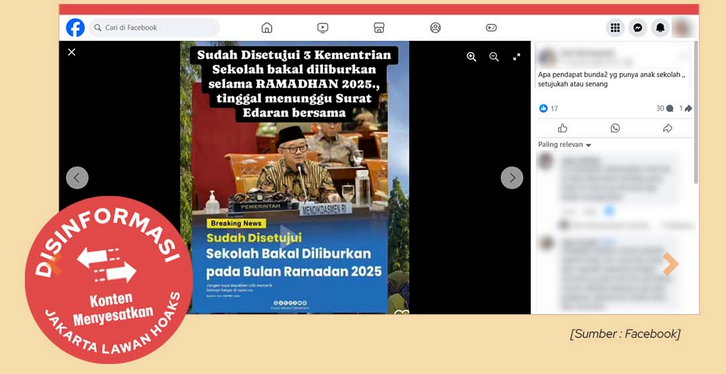726x374 pixels.
Task: Share the post with arrow button
Action: tap(667, 128)
